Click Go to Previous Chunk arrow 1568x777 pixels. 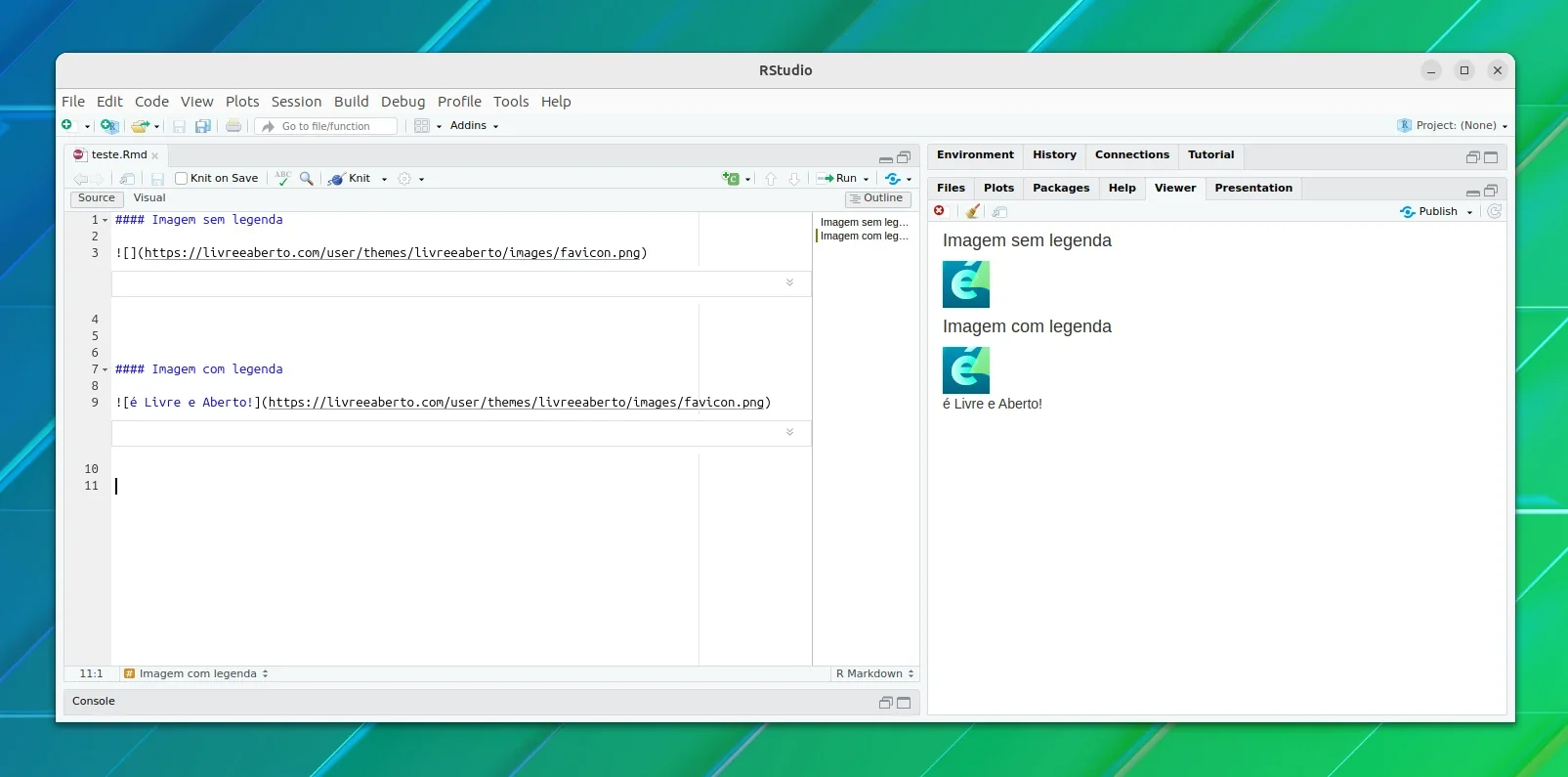coord(771,179)
